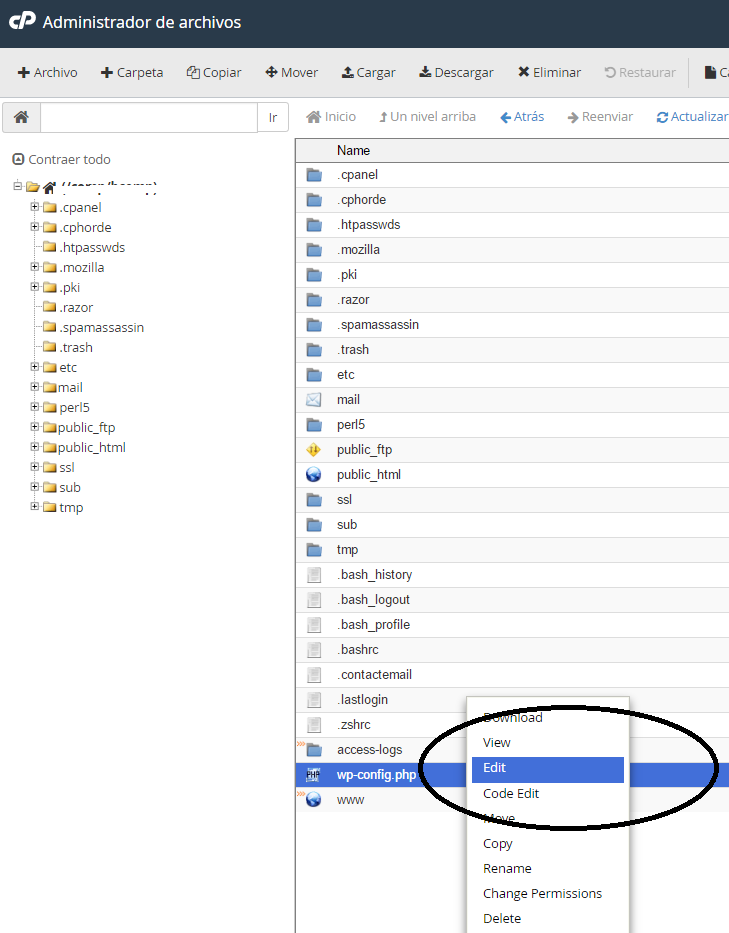Refresh listing with Actualizar
Viewport: 729px width, 933px height.
point(692,117)
